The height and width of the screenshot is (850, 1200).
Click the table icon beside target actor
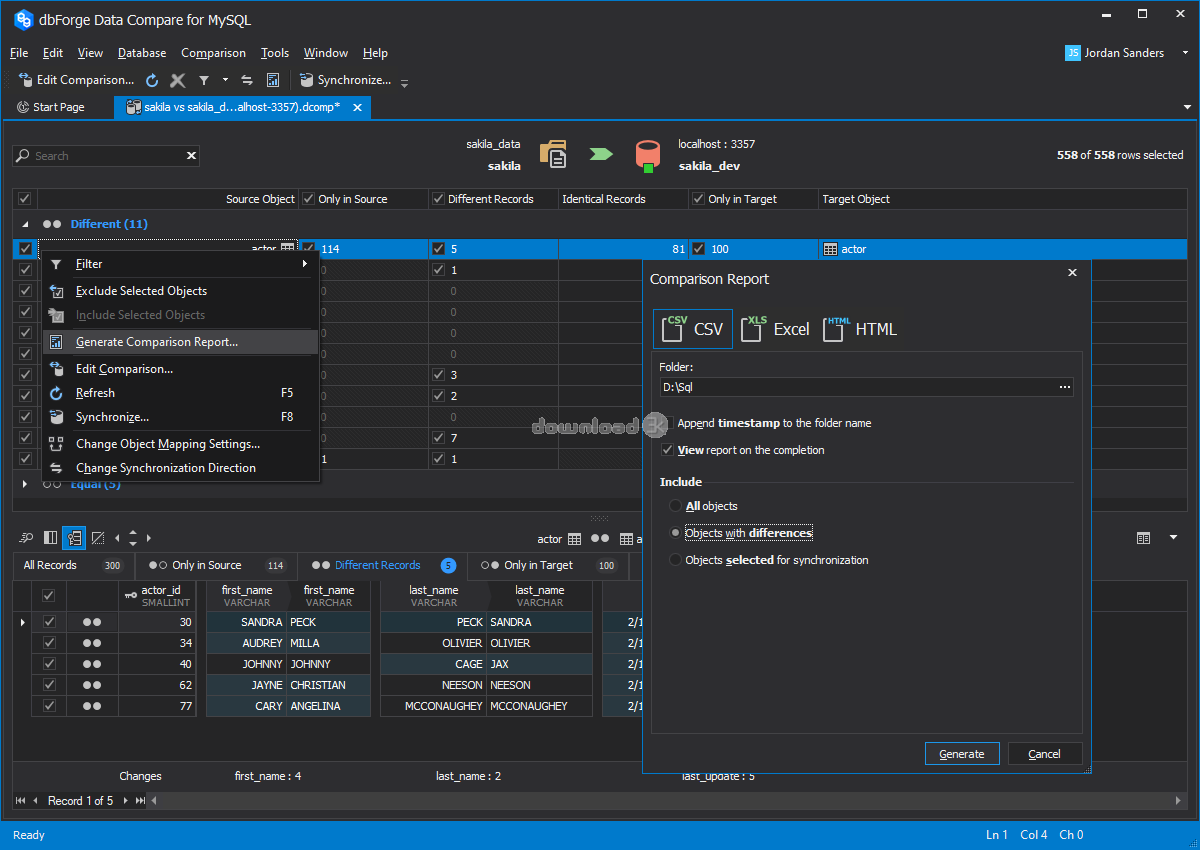[830, 249]
